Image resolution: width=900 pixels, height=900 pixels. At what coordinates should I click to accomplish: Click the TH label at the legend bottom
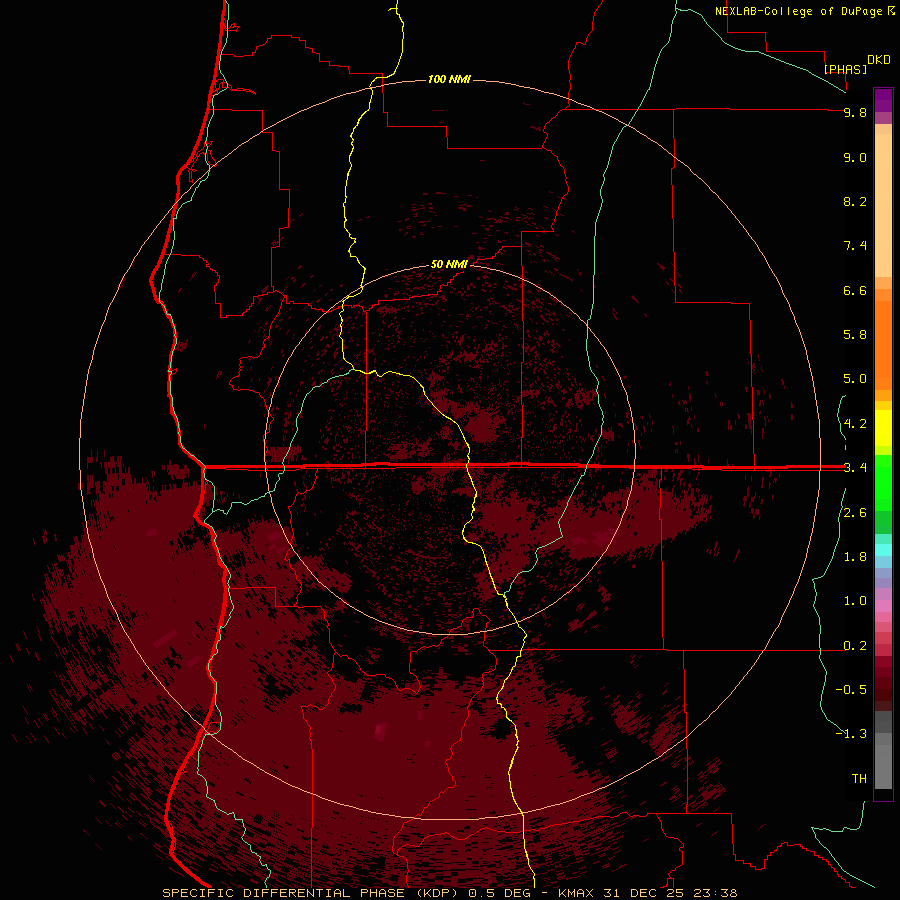point(859,779)
